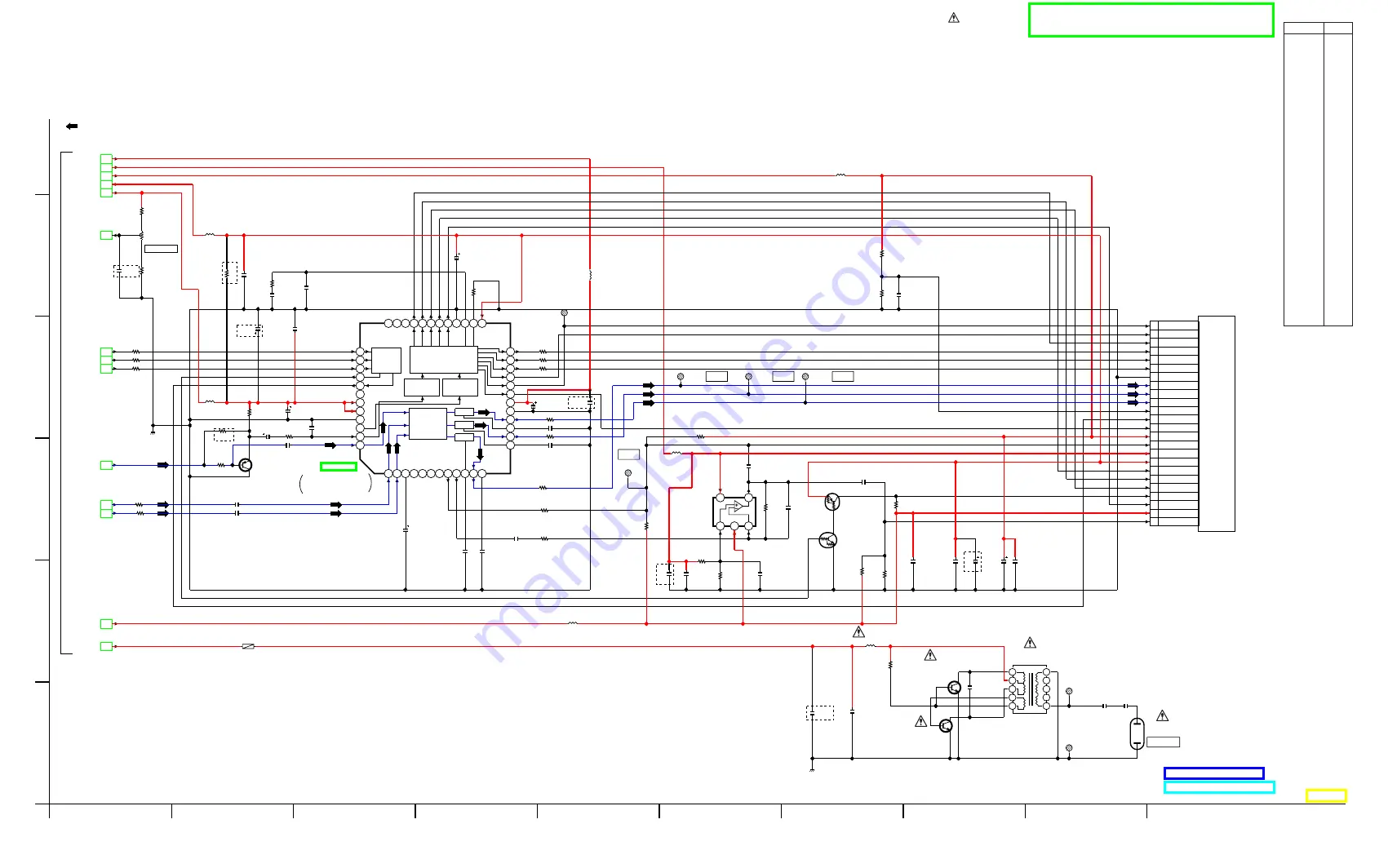This screenshot has height=868, width=1388.
Task: Select the lower transistor left of the transformer
Action: tap(947, 725)
